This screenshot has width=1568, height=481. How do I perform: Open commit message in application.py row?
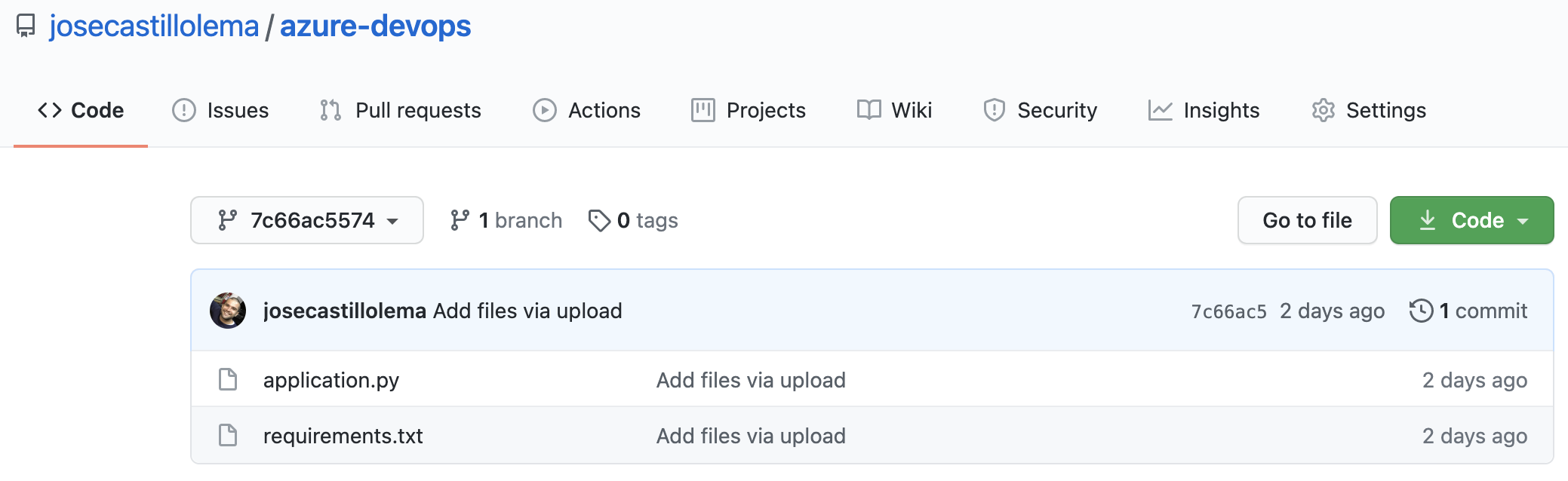751,380
